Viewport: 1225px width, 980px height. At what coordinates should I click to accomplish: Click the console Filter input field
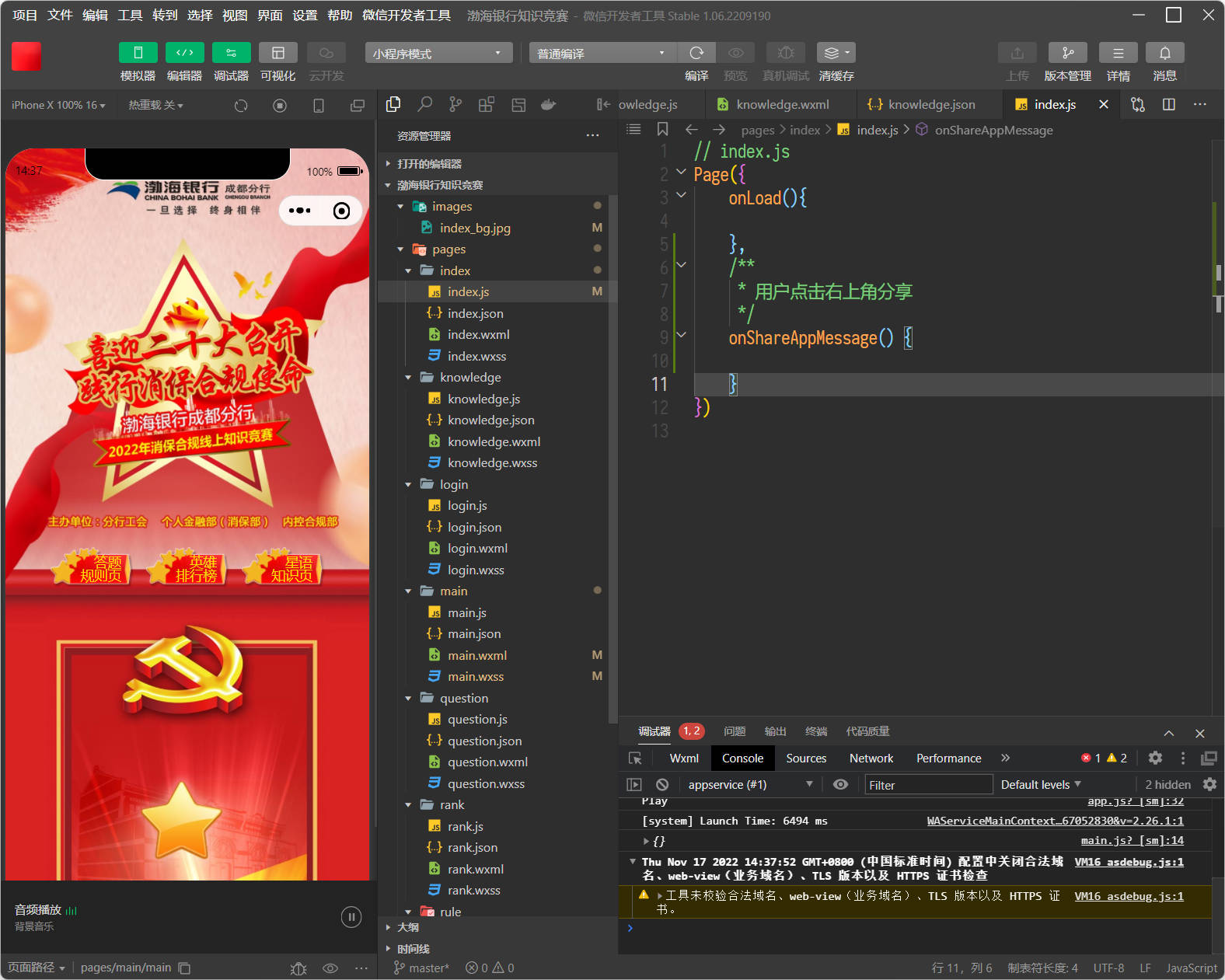(x=928, y=785)
